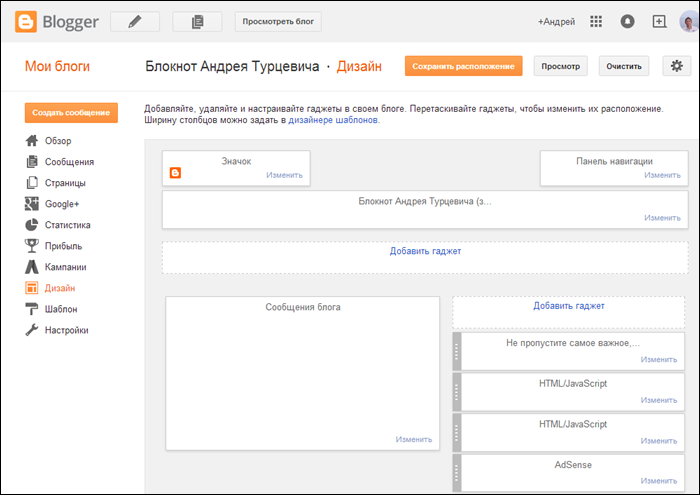Click Изменить in Панель навигации gadget

click(x=662, y=175)
